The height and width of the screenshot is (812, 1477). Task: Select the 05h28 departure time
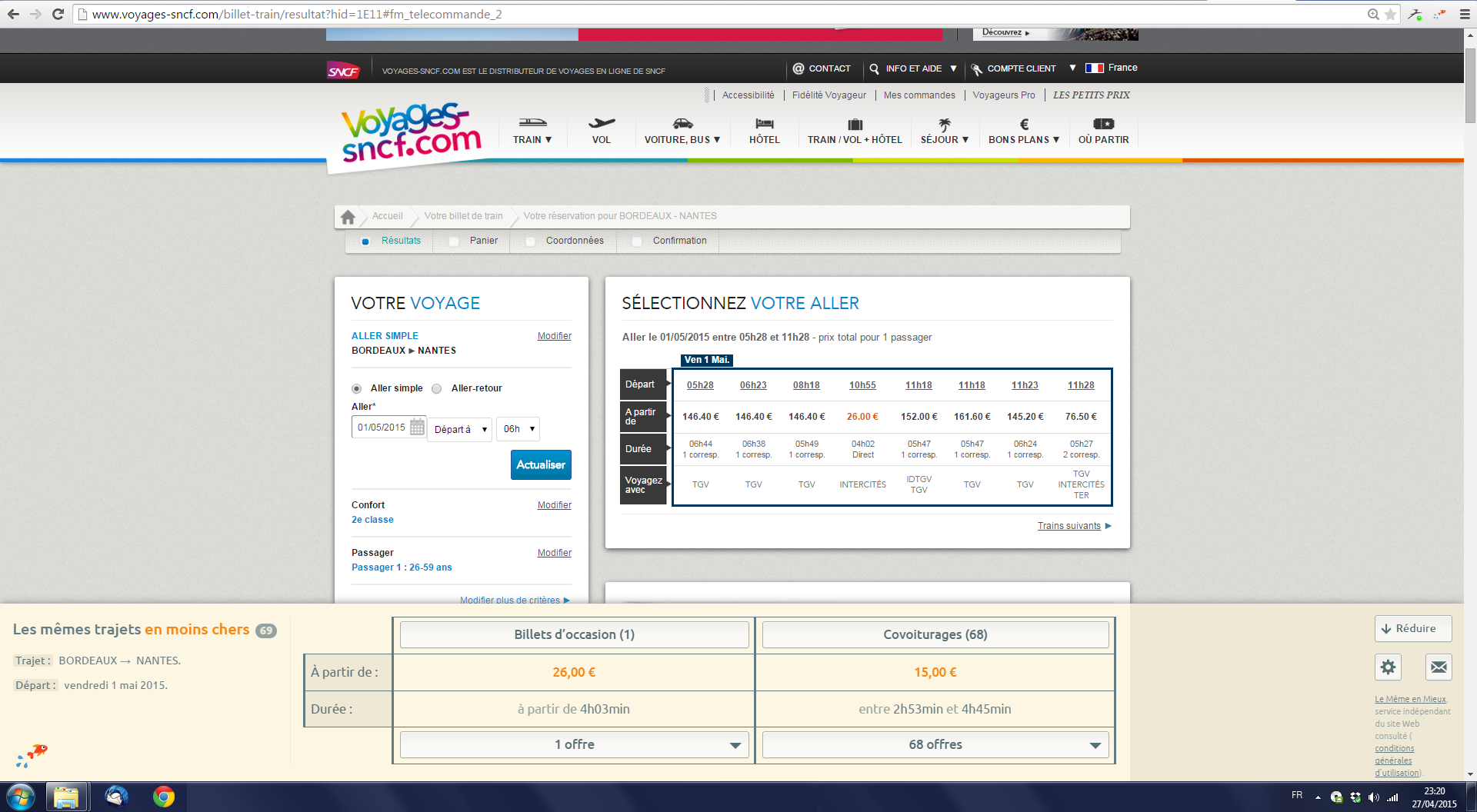[700, 385]
